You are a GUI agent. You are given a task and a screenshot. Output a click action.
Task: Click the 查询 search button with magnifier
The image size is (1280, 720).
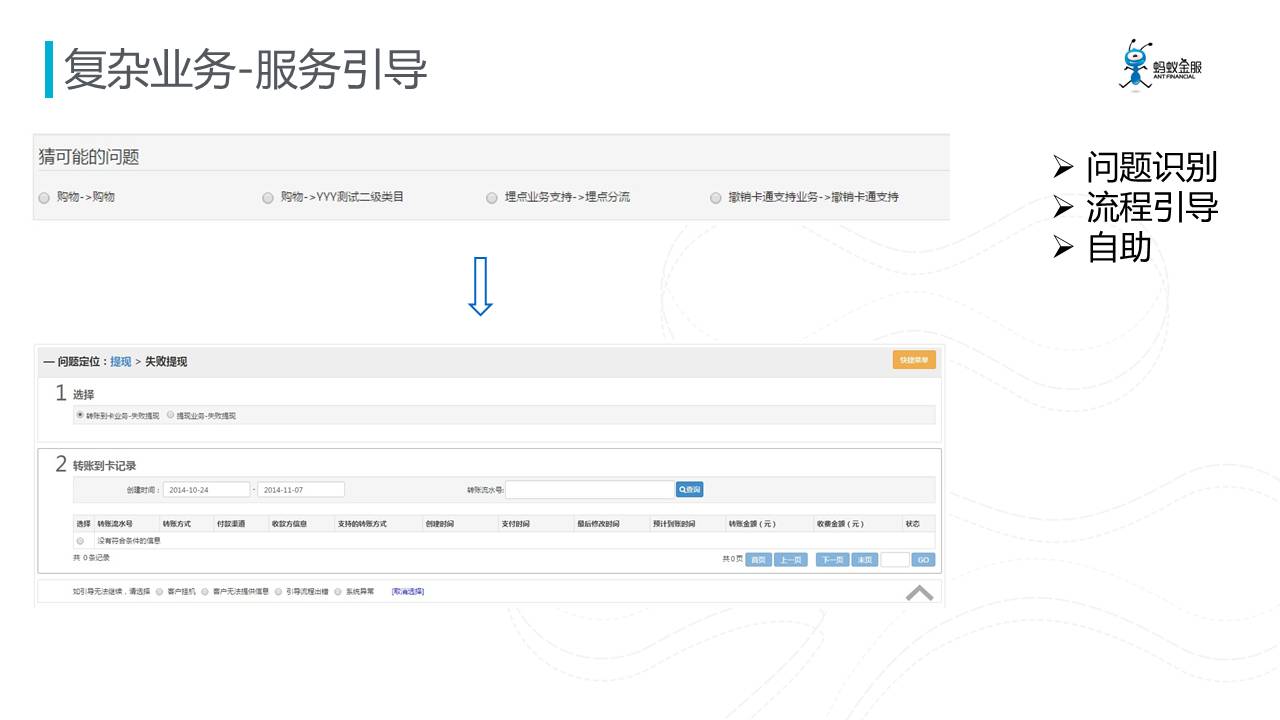(x=690, y=490)
